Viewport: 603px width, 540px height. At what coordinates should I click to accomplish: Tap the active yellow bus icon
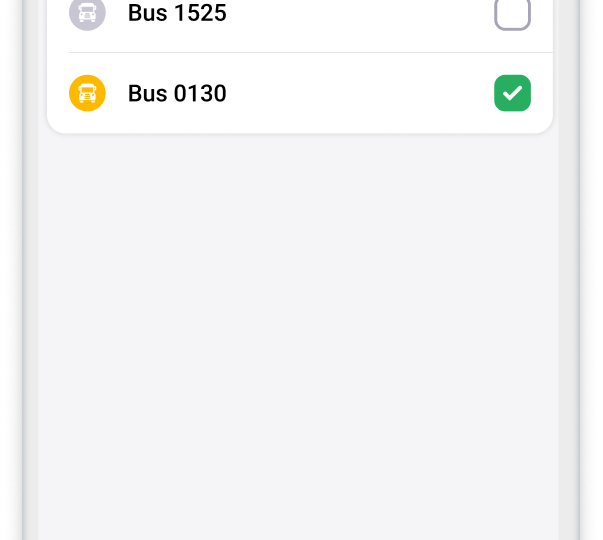[87, 93]
